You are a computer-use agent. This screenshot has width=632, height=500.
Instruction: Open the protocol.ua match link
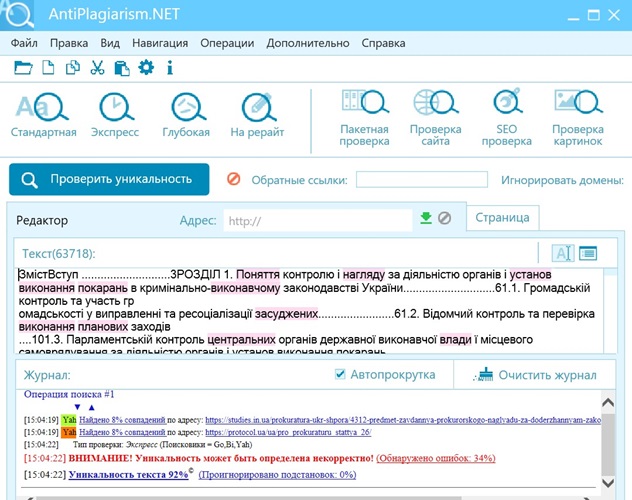[288, 432]
